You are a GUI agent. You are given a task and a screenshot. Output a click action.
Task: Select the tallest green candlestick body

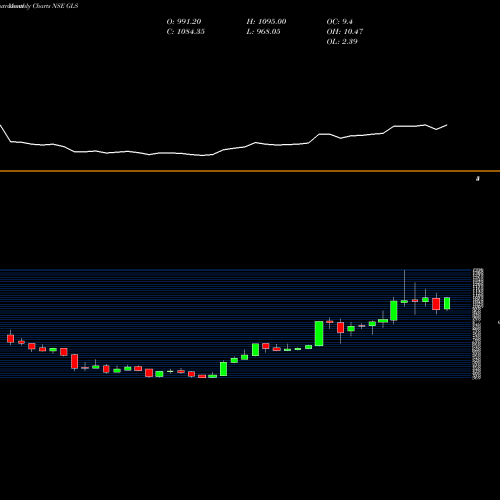pos(319,333)
